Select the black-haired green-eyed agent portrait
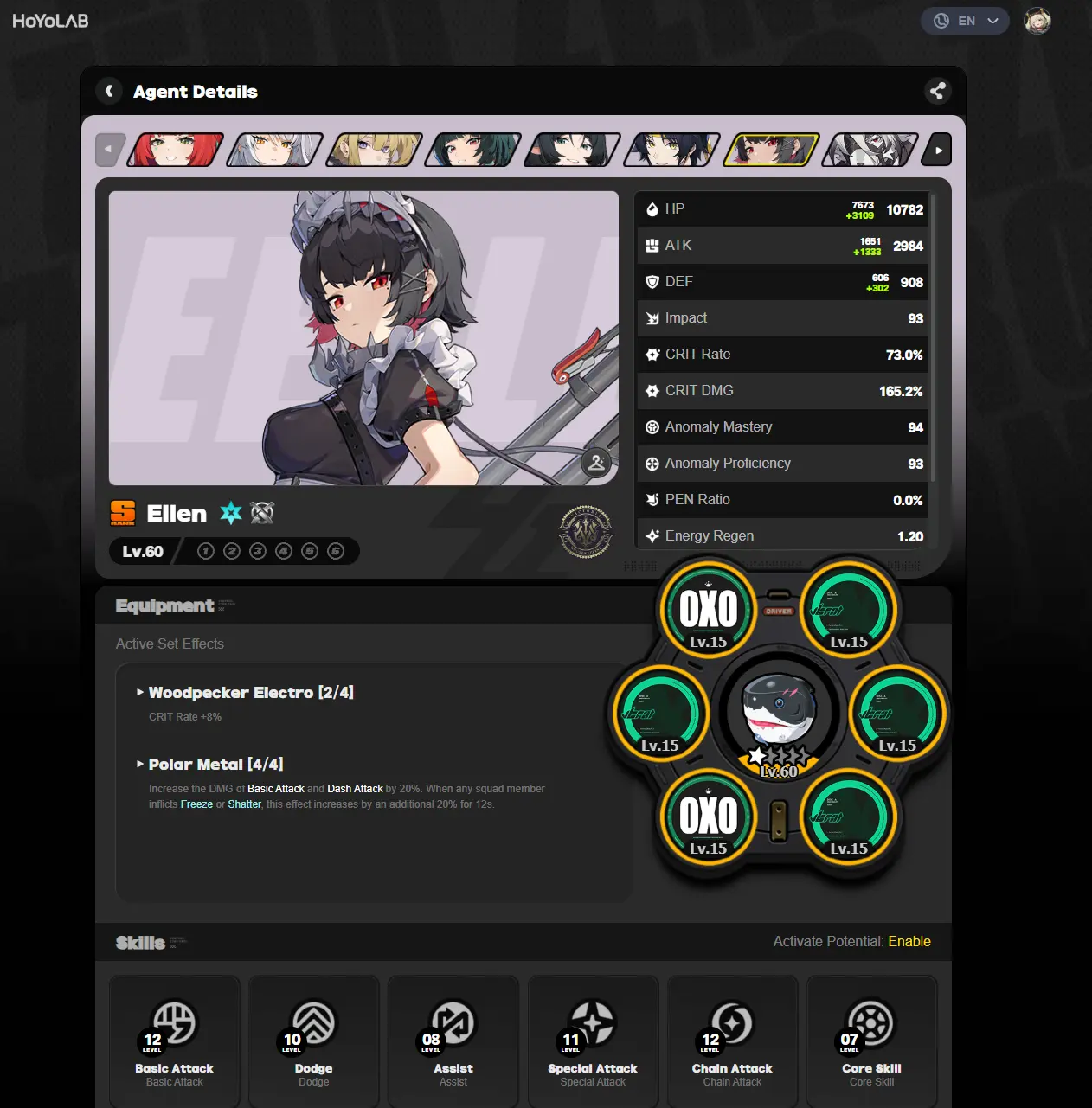The width and height of the screenshot is (1092, 1108). point(573,150)
